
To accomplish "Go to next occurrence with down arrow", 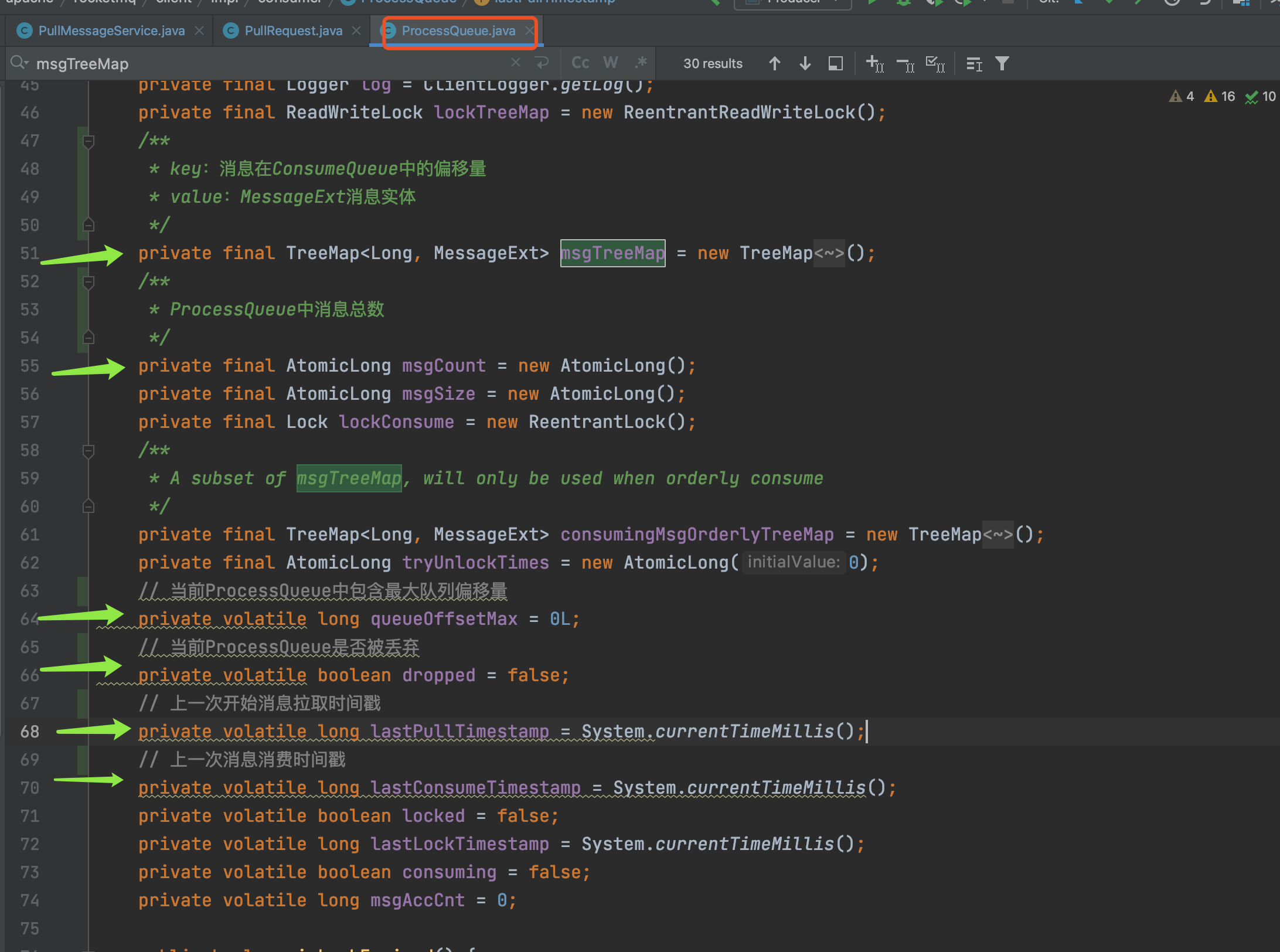I will pos(805,63).
